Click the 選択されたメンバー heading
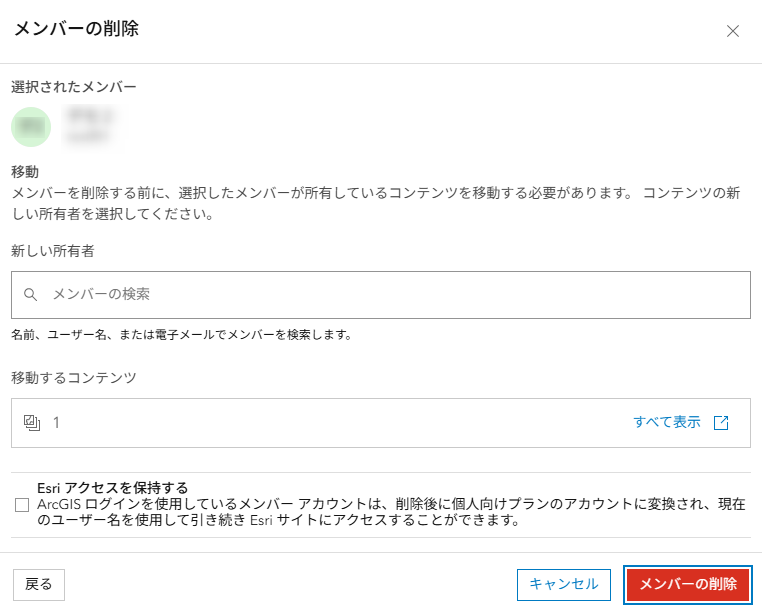 [x=74, y=87]
